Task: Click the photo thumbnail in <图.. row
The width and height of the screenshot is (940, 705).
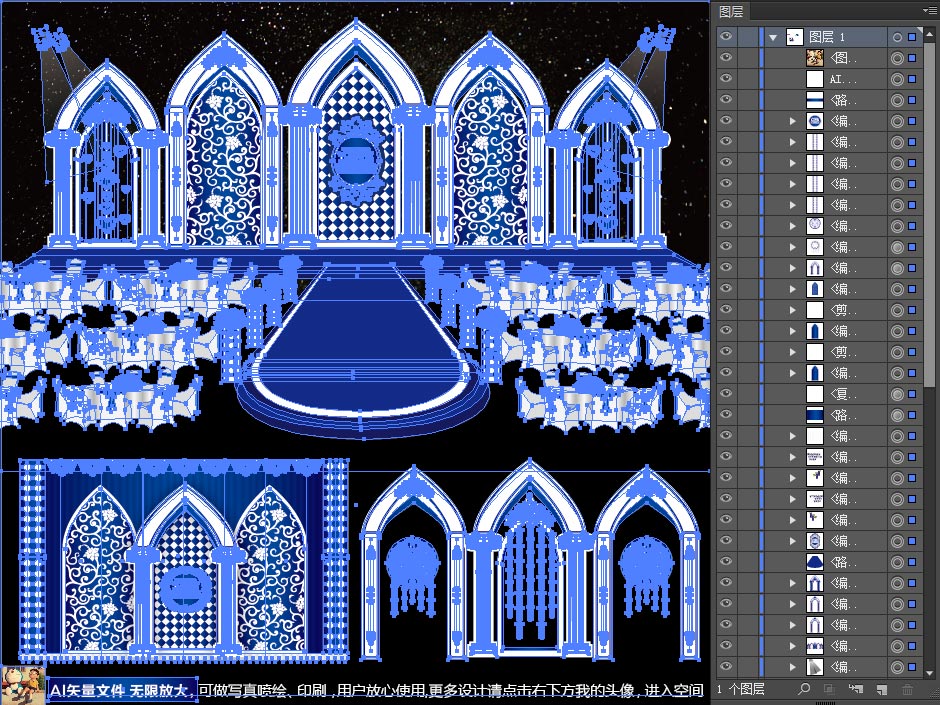Action: [x=815, y=58]
